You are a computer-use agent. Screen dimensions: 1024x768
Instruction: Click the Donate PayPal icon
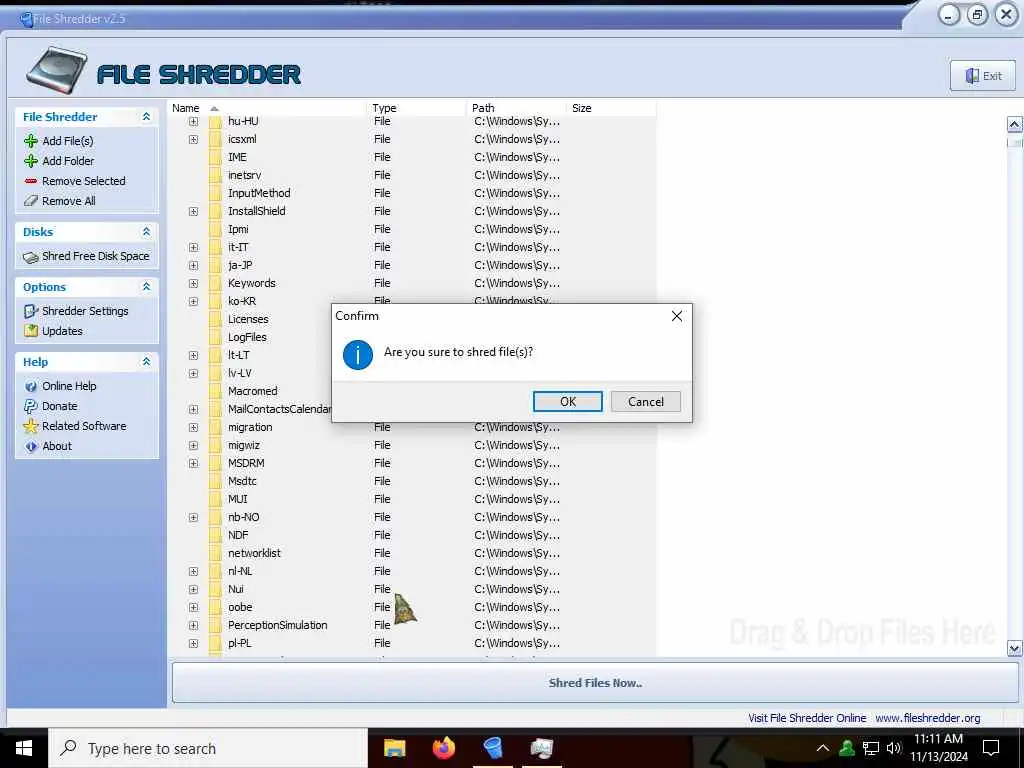click(x=31, y=406)
